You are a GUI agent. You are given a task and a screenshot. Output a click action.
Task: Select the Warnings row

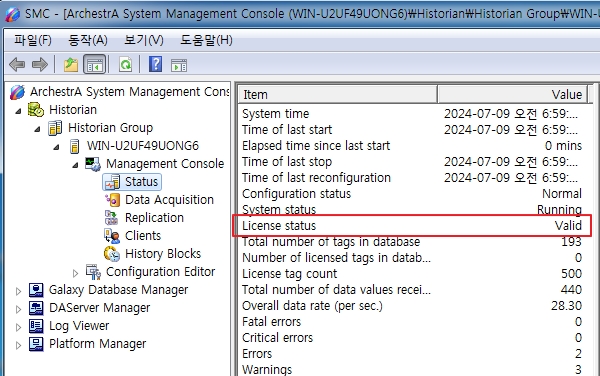(412, 369)
